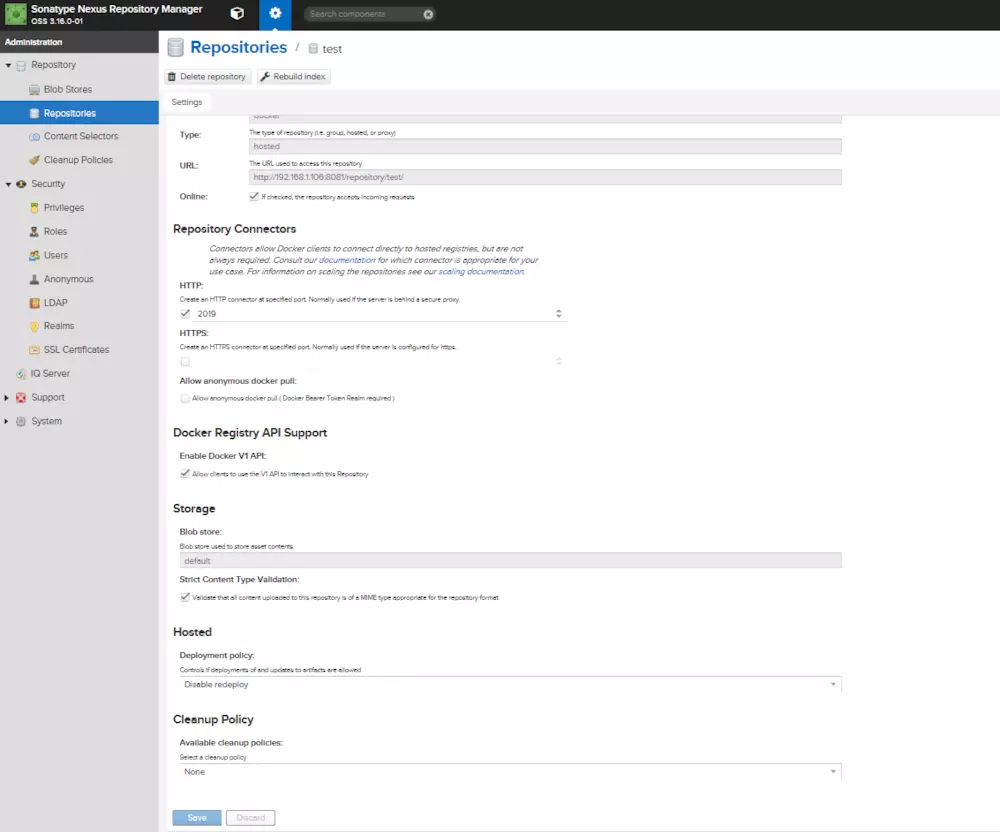
Task: Toggle the HTTP connector checkbox
Action: click(x=185, y=314)
